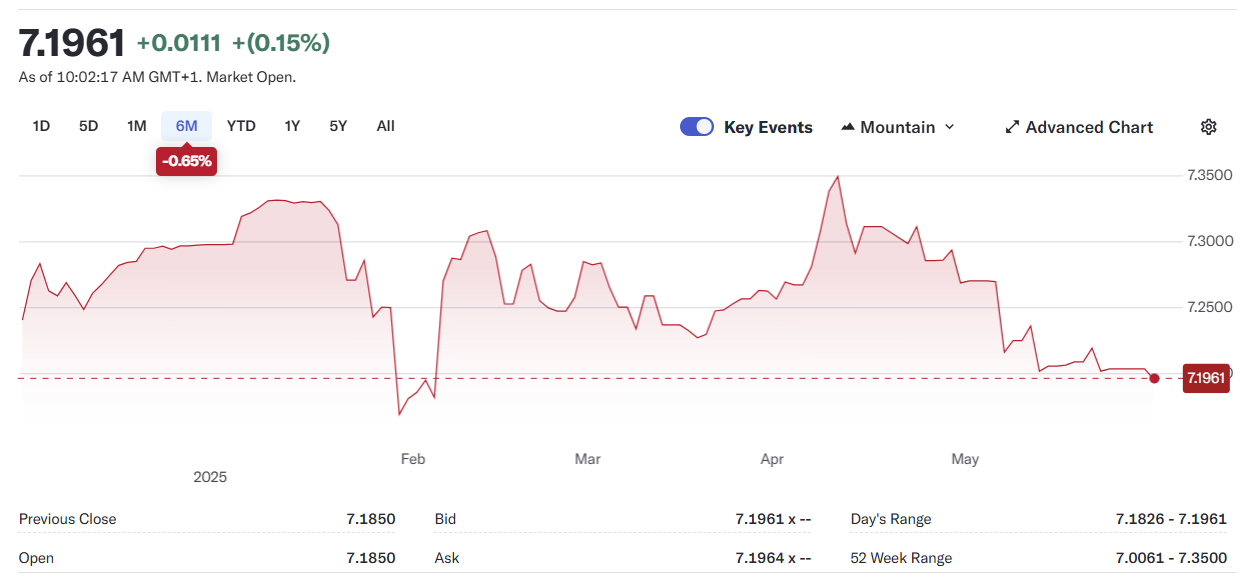The width and height of the screenshot is (1257, 584).
Task: Click the February low point on chart
Action: coord(400,414)
